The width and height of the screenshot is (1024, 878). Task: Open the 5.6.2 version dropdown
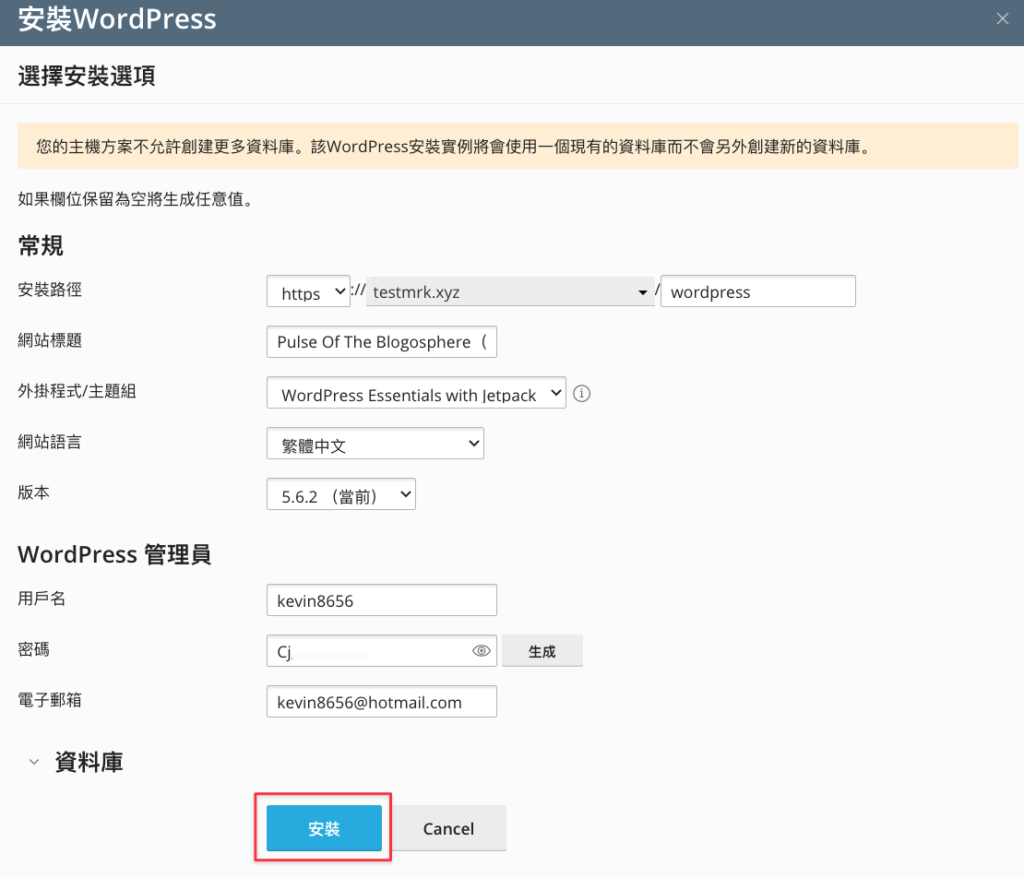(341, 495)
